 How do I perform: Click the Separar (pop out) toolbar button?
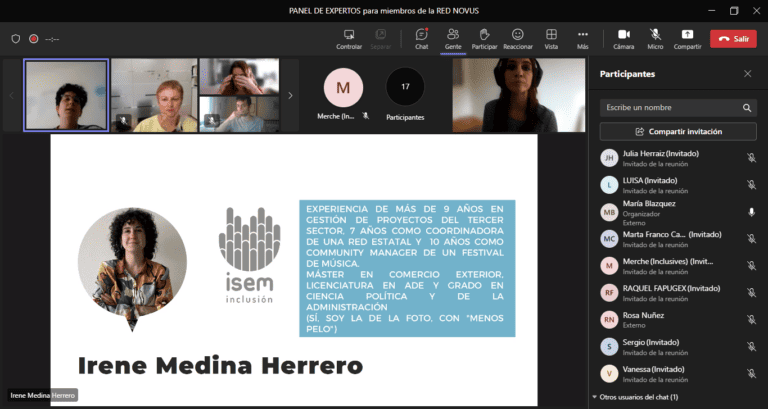click(x=381, y=39)
